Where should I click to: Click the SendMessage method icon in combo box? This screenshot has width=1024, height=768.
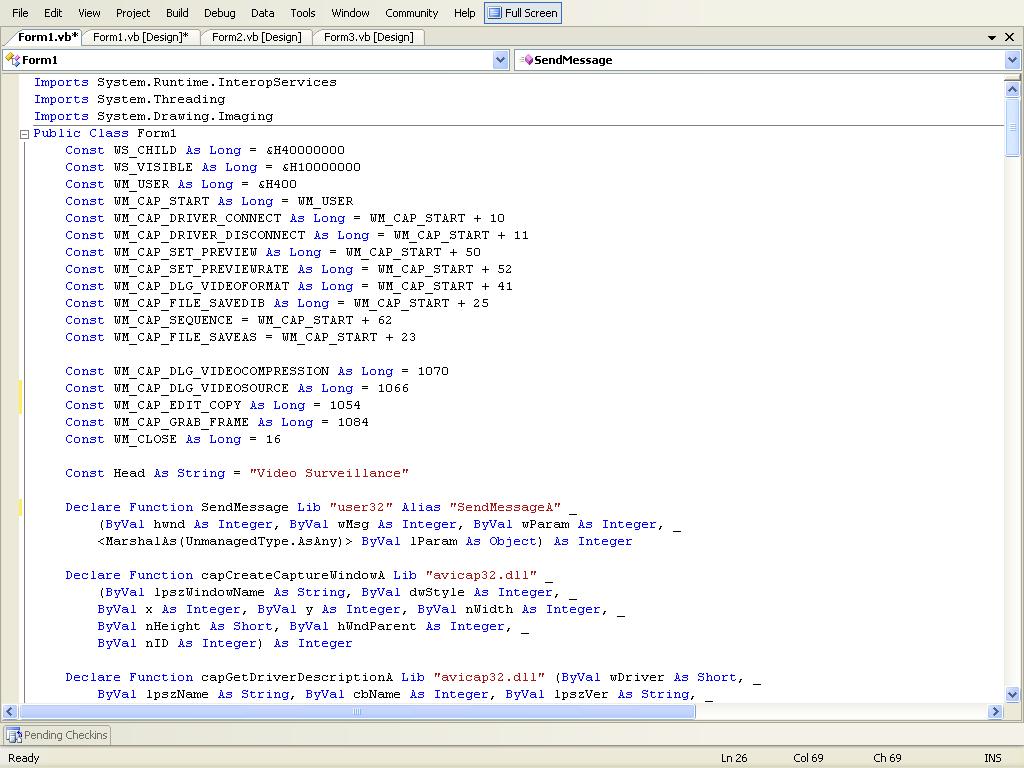[526, 60]
